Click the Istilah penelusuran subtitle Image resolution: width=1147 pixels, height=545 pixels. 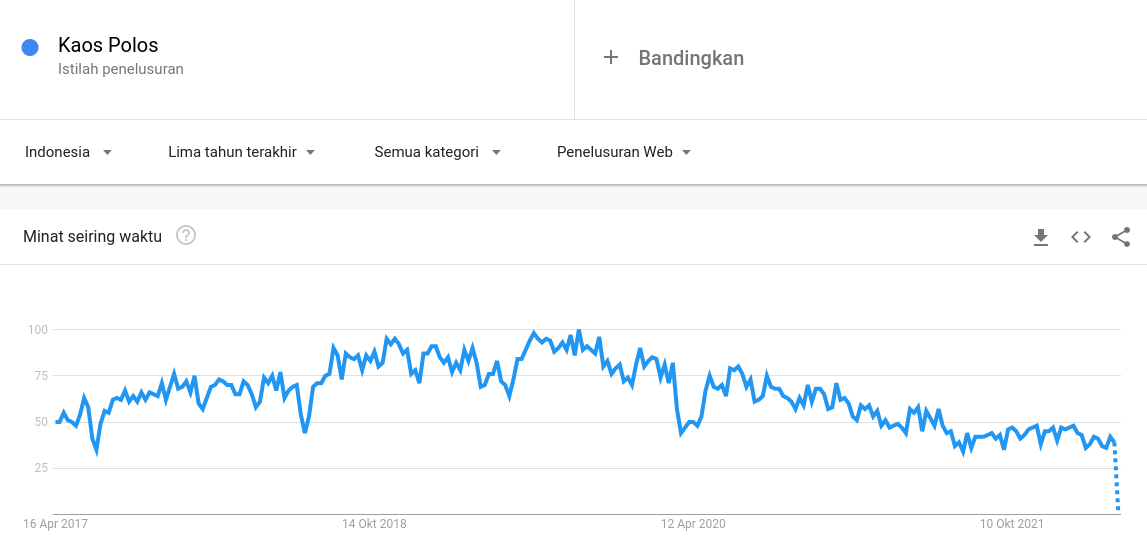(121, 70)
